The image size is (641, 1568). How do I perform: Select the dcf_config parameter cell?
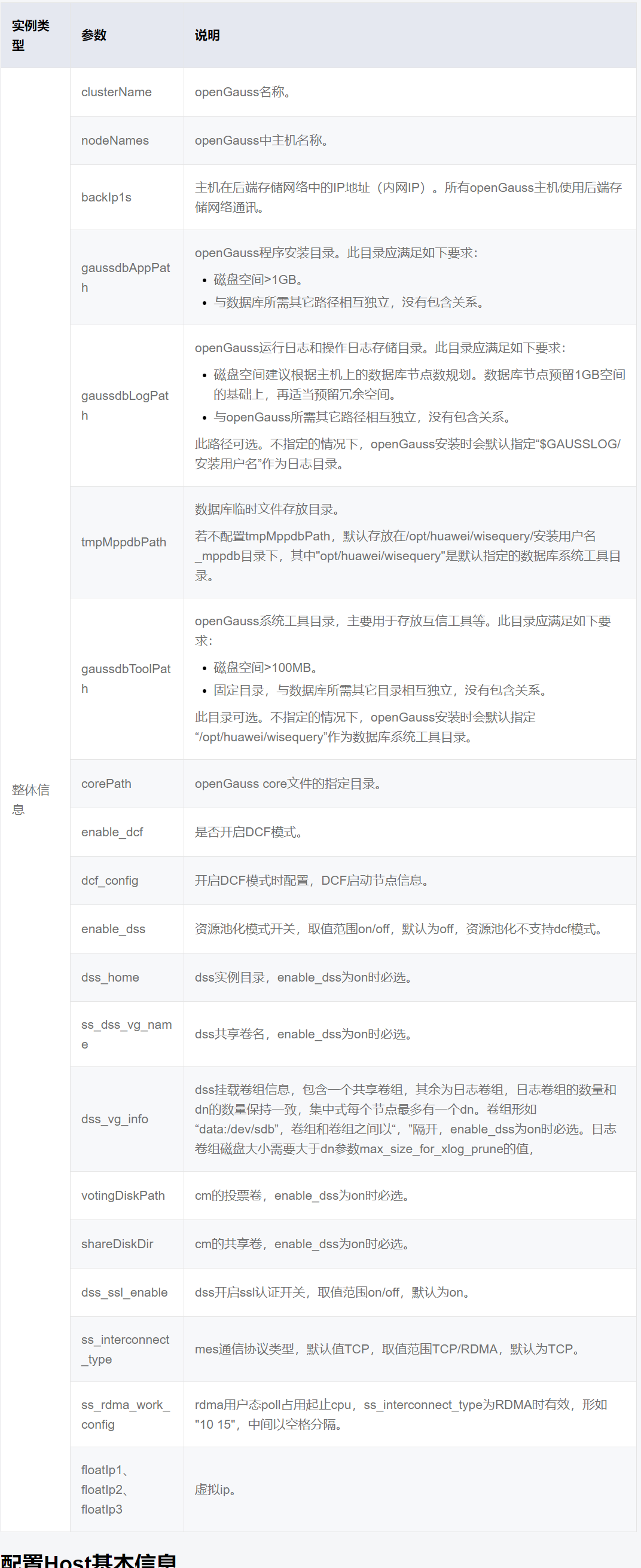pos(127,881)
